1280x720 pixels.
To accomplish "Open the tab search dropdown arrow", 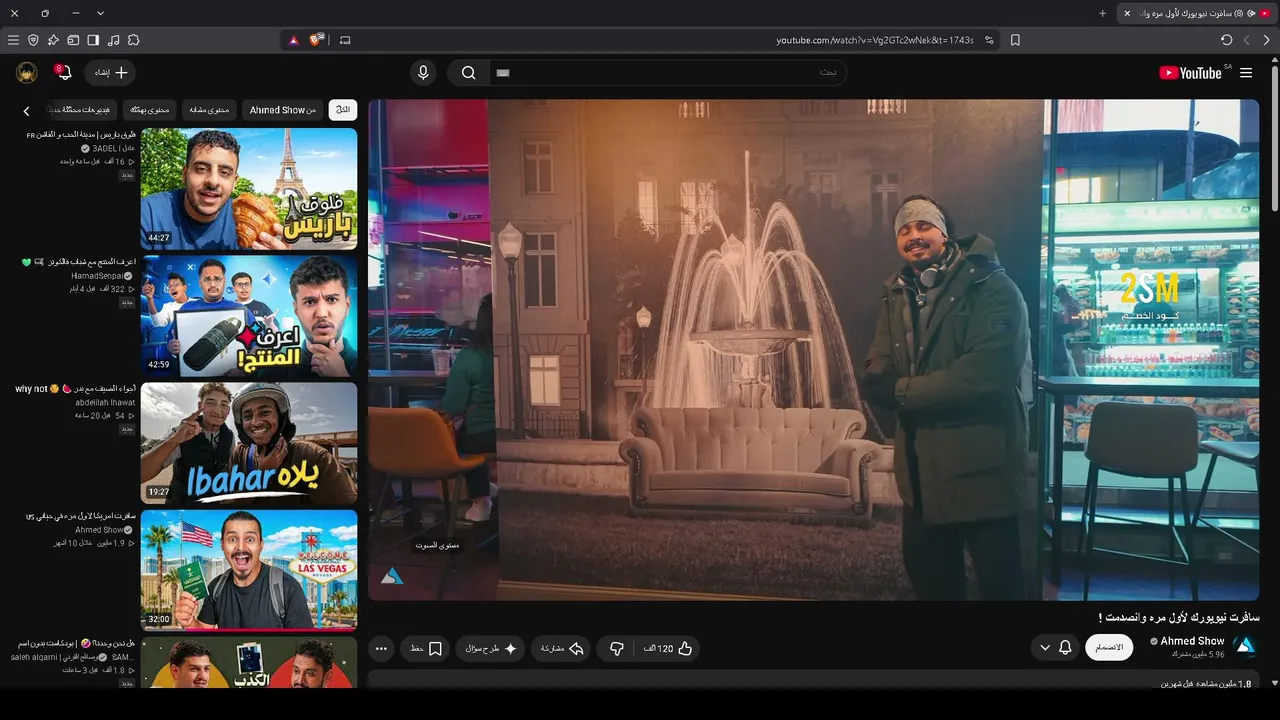I will click(100, 13).
